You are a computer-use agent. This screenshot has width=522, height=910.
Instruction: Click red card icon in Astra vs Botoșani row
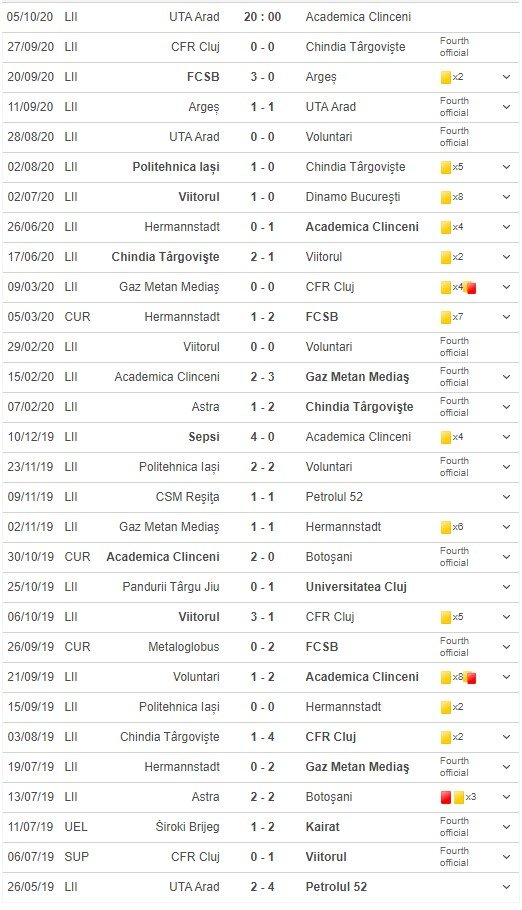446,797
